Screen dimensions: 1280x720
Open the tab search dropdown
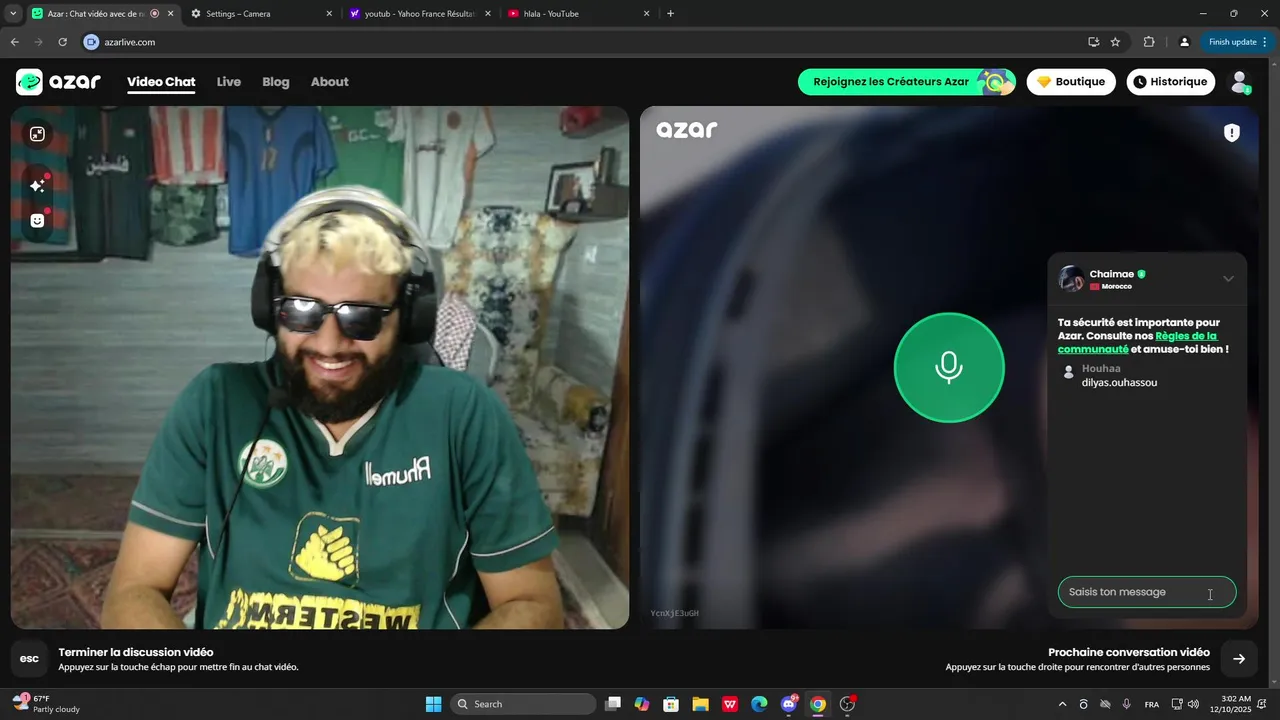tap(13, 14)
